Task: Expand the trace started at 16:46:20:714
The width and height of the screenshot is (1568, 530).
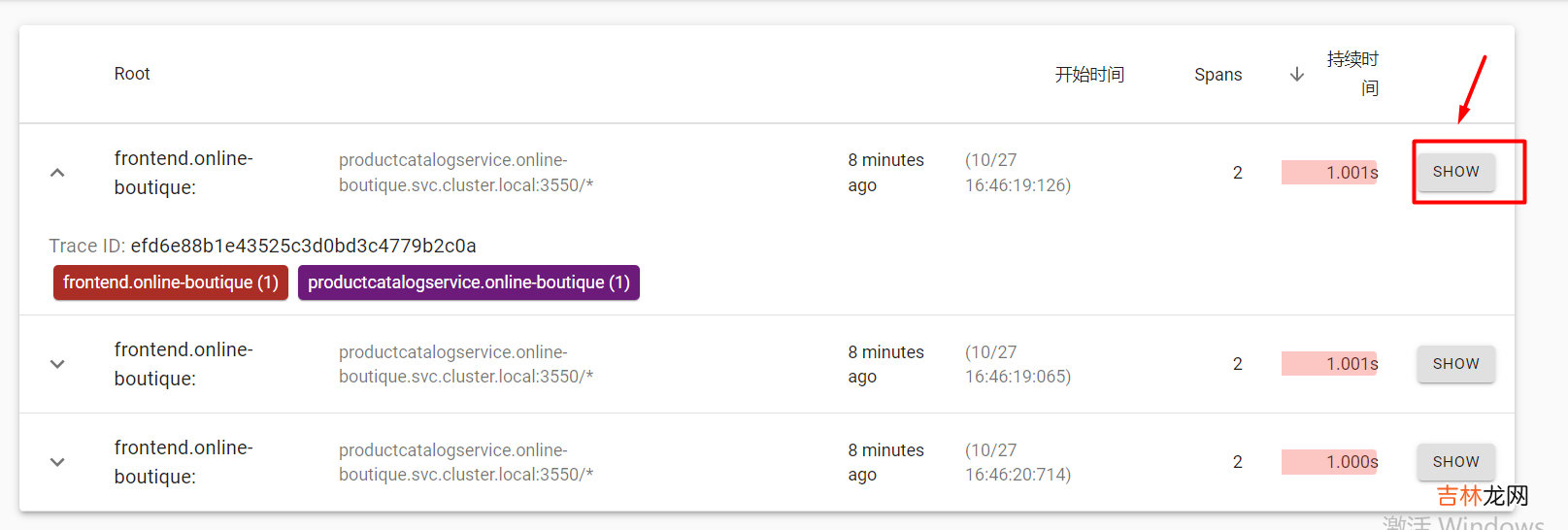Action: [x=57, y=462]
